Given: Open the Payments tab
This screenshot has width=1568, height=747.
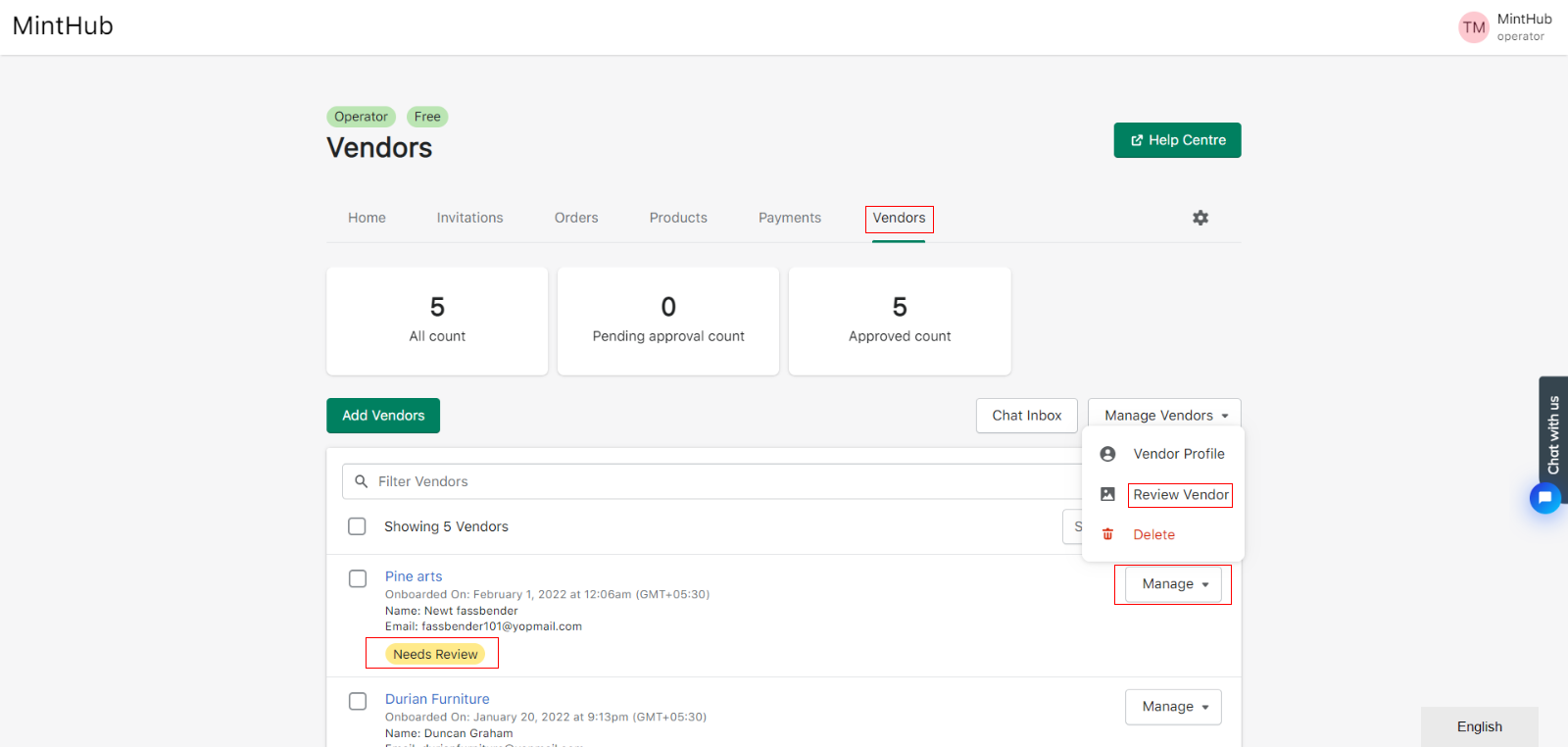Looking at the screenshot, I should click(790, 218).
